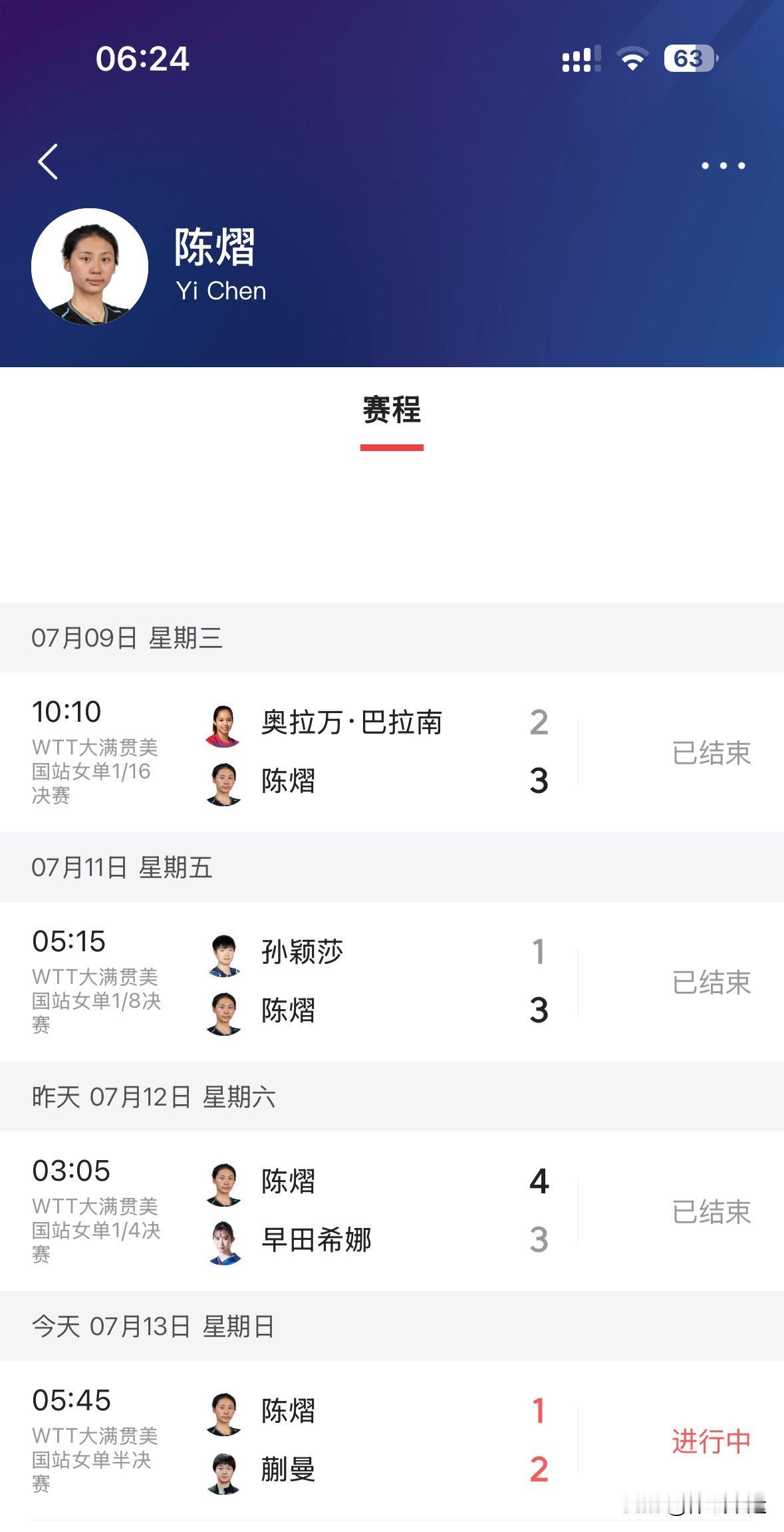The width and height of the screenshot is (784, 1532).
Task: Open the 10:10 女单1/16决赛 match details
Action: coord(392,752)
